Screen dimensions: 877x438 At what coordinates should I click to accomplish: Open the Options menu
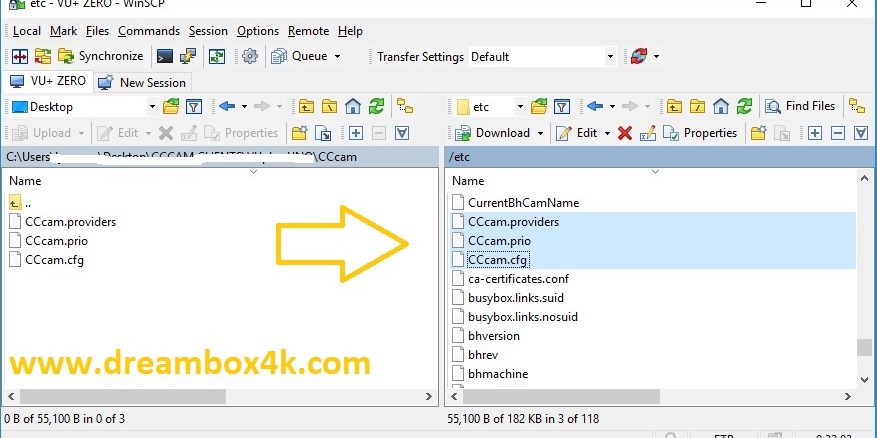[x=258, y=31]
